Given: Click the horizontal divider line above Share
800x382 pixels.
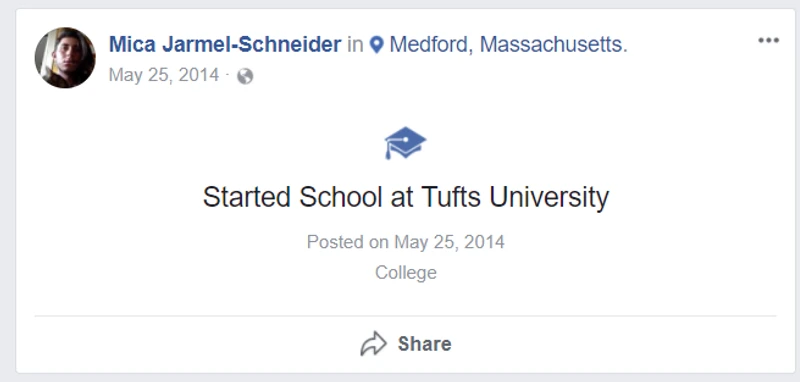Looking at the screenshot, I should pyautogui.click(x=405, y=316).
